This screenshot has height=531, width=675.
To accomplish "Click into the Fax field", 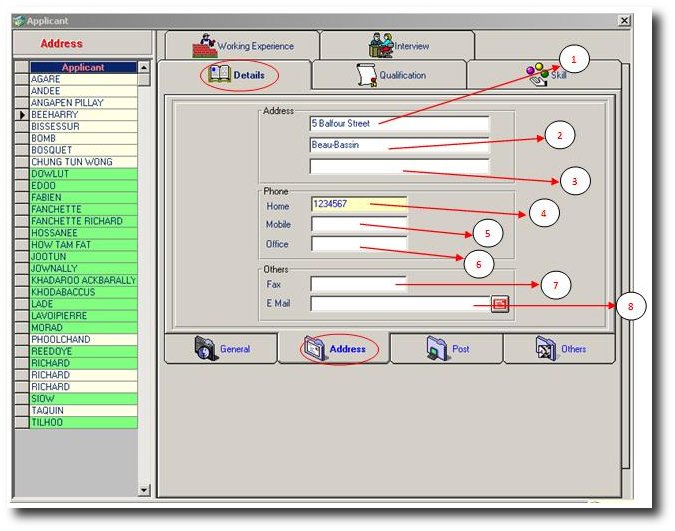I will pos(359,284).
